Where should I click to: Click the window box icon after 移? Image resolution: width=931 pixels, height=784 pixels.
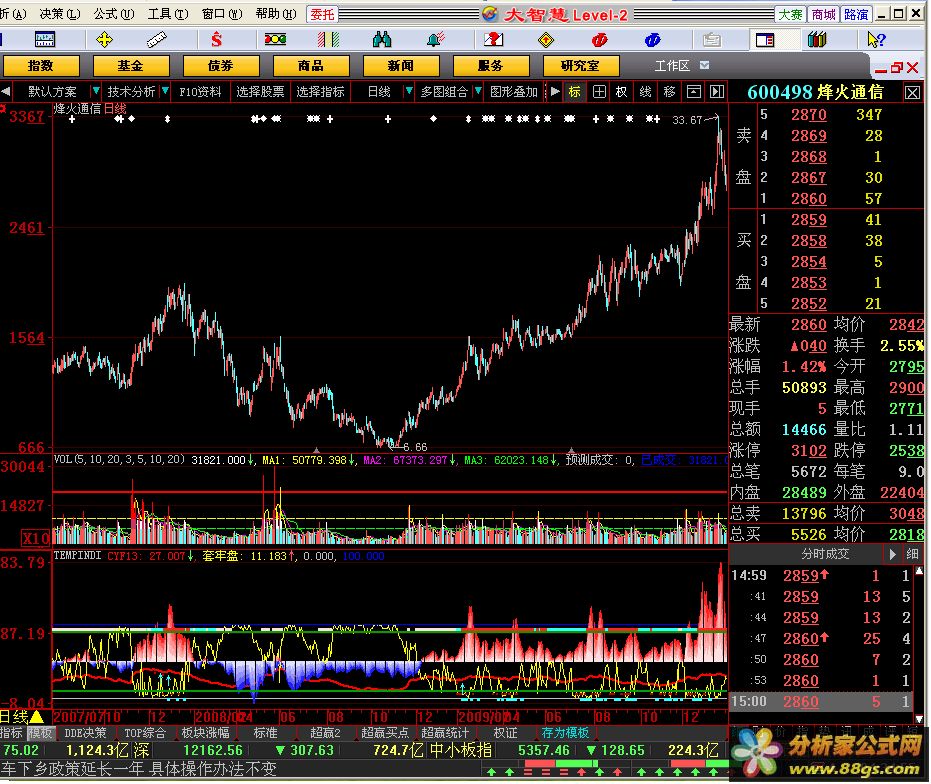point(694,91)
